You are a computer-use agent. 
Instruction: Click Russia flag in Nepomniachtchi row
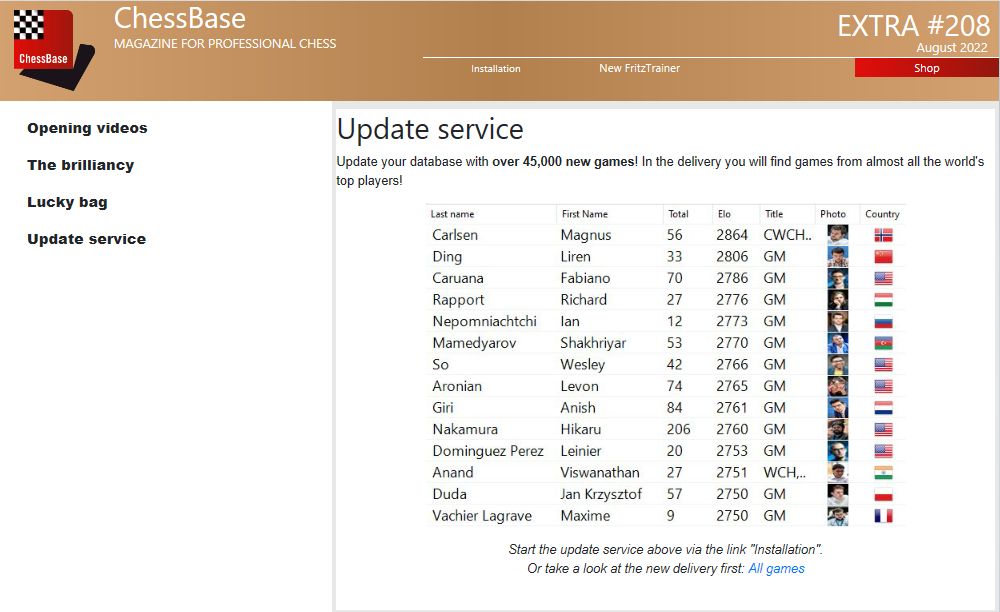pos(883,322)
